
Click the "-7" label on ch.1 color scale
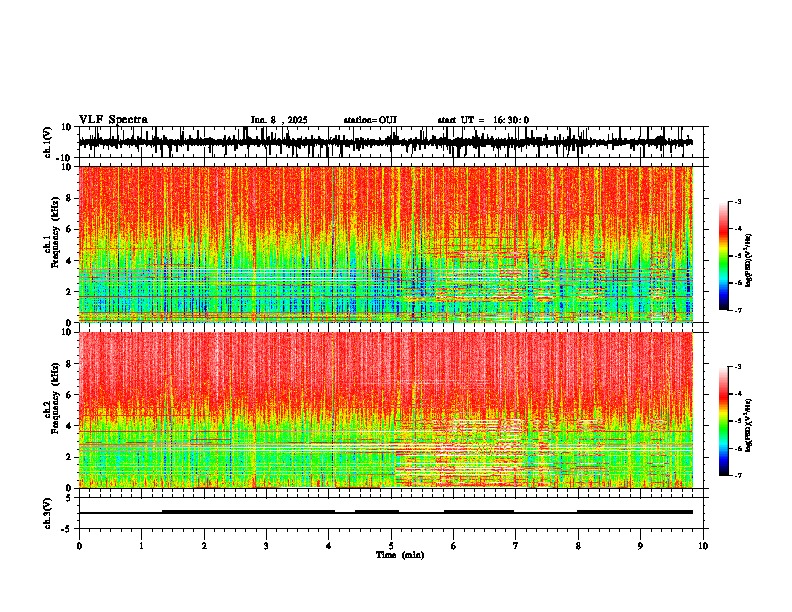point(738,310)
